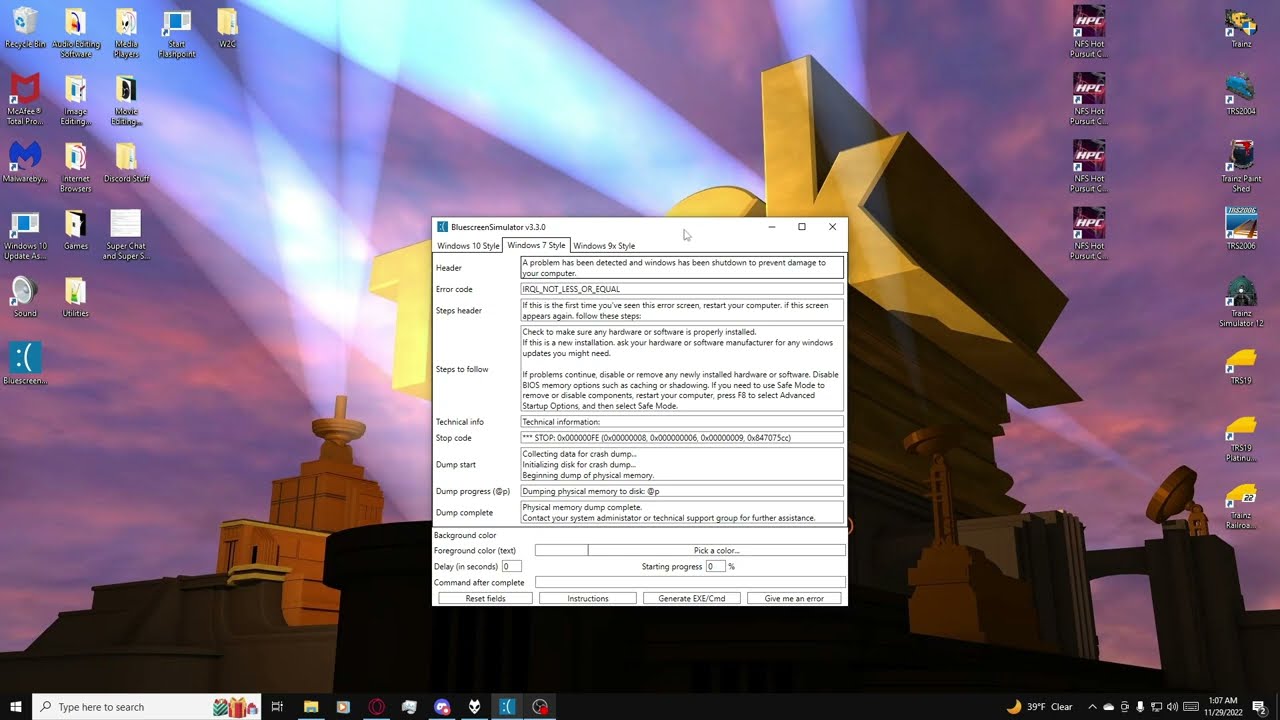
Task: Click the Command after complete field
Action: tap(690, 582)
